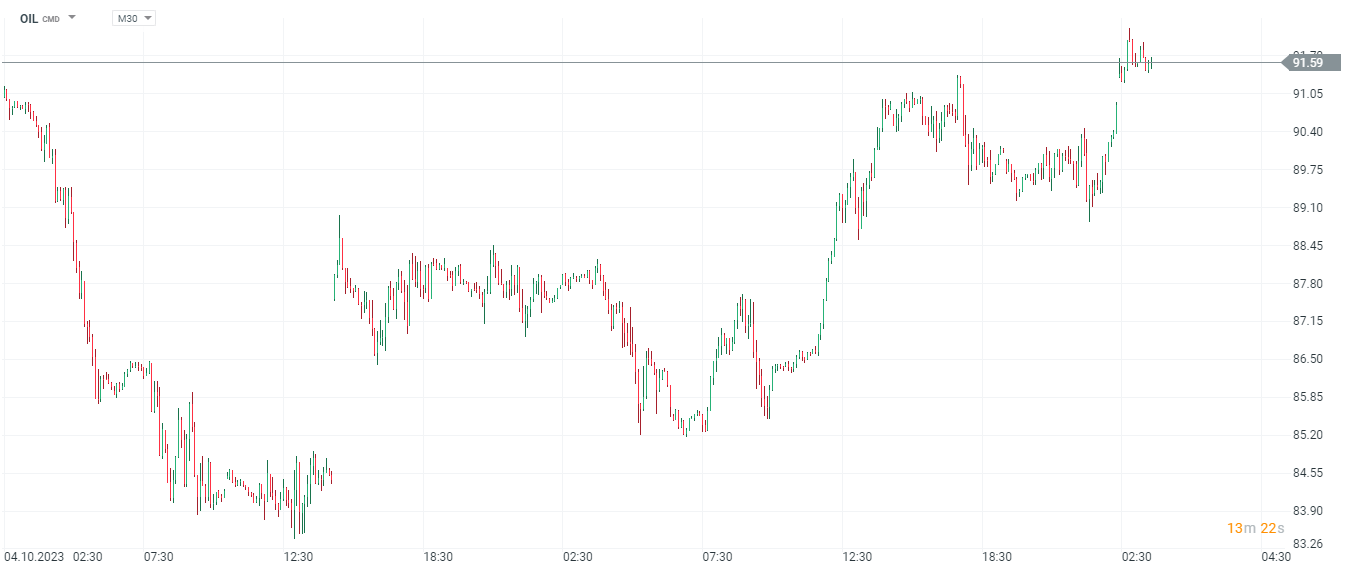Click the 04:30 time axis label
This screenshot has width=1353, height=574.
[1274, 557]
